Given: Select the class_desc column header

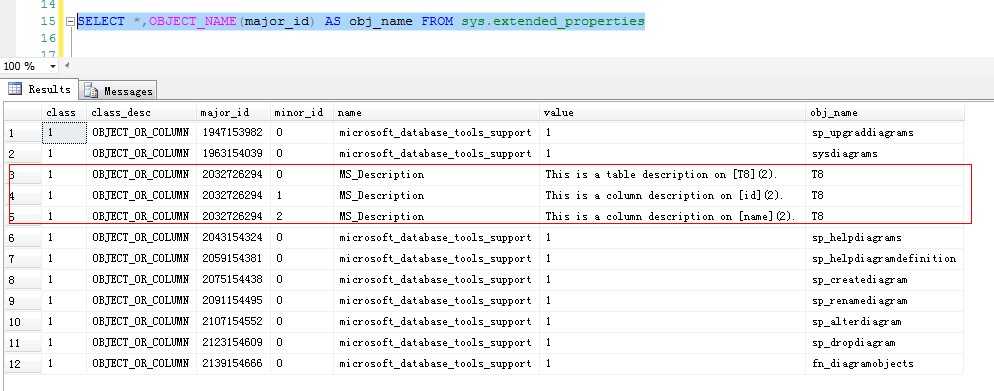Looking at the screenshot, I should point(141,112).
